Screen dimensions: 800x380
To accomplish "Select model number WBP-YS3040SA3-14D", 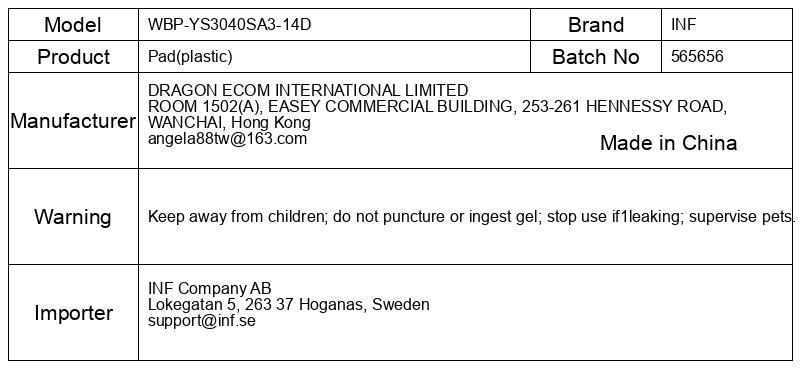I will click(229, 24).
